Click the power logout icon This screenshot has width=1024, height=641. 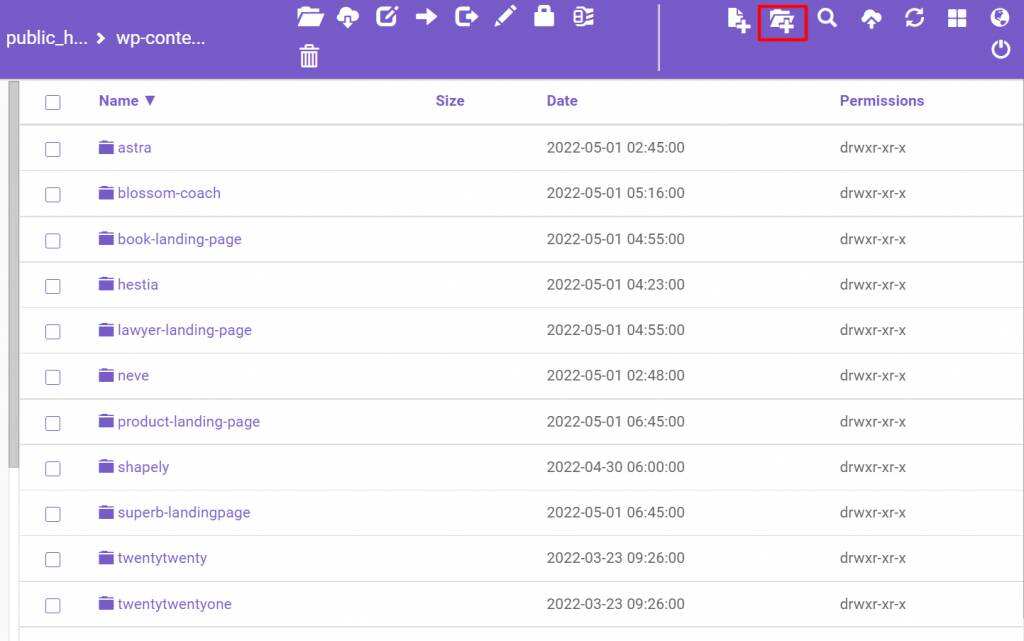[1000, 49]
